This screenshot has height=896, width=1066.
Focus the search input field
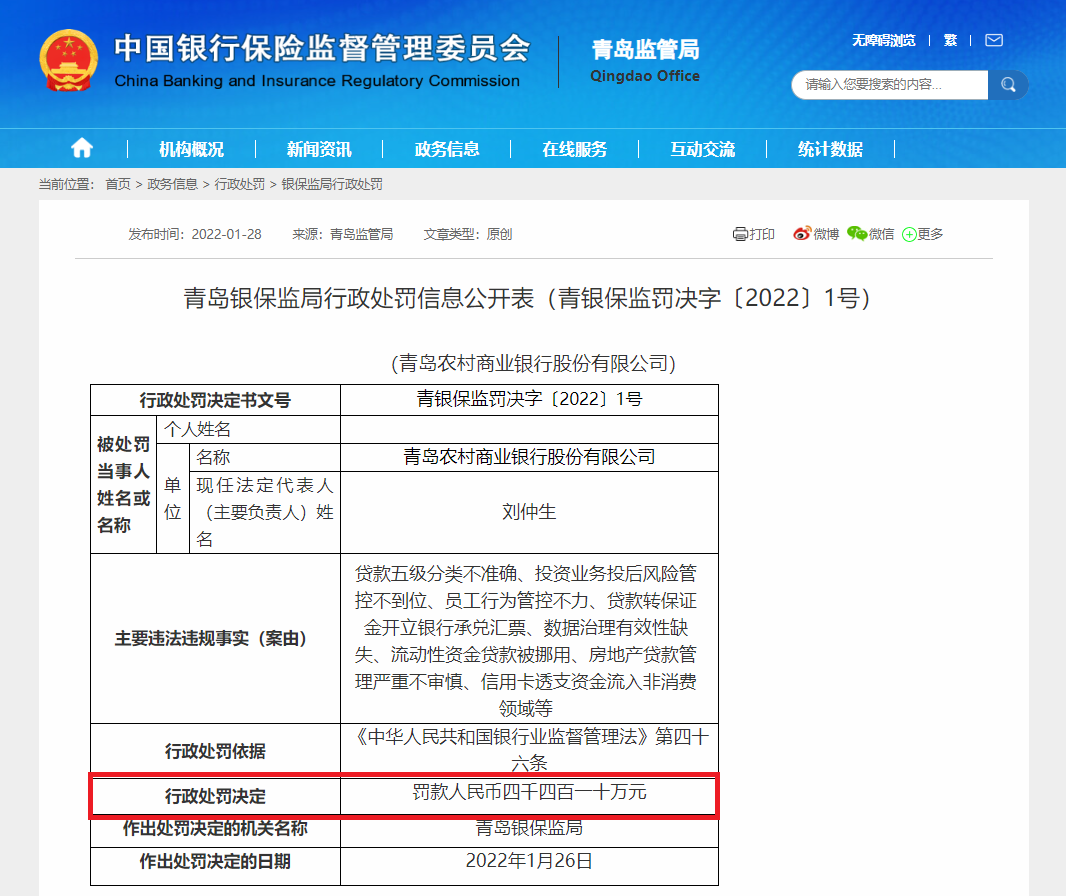tap(889, 85)
